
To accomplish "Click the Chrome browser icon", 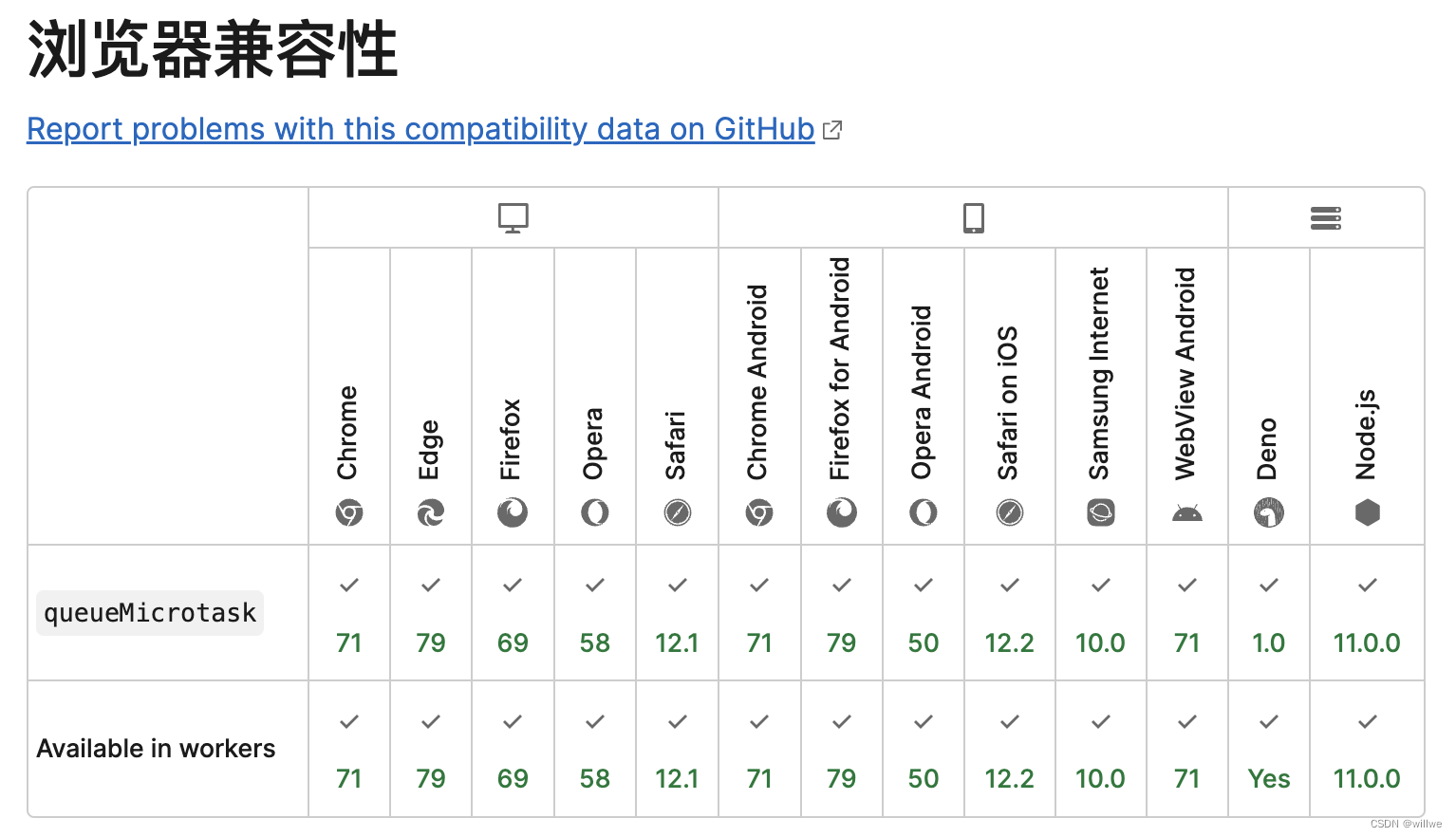I will (x=348, y=512).
